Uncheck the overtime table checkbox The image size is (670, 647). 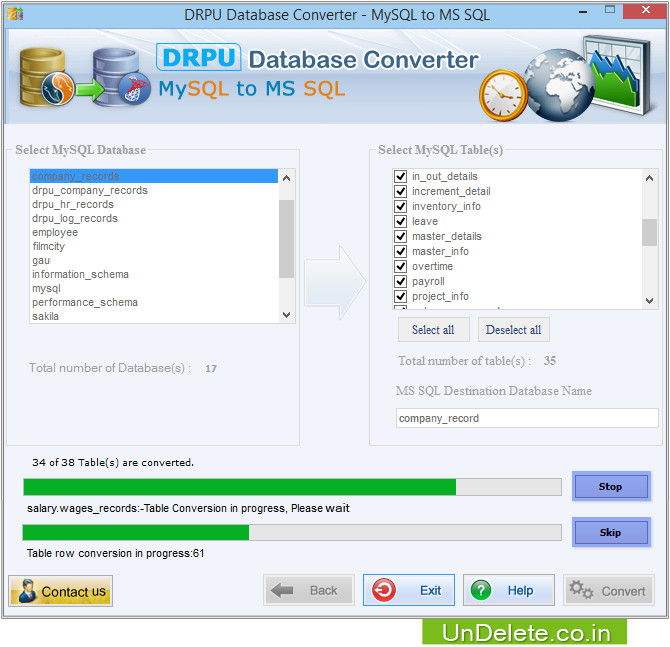[x=401, y=267]
